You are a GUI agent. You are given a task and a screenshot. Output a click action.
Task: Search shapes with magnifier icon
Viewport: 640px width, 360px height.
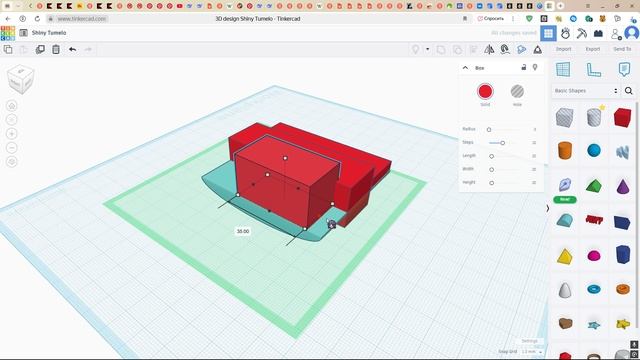click(x=629, y=91)
